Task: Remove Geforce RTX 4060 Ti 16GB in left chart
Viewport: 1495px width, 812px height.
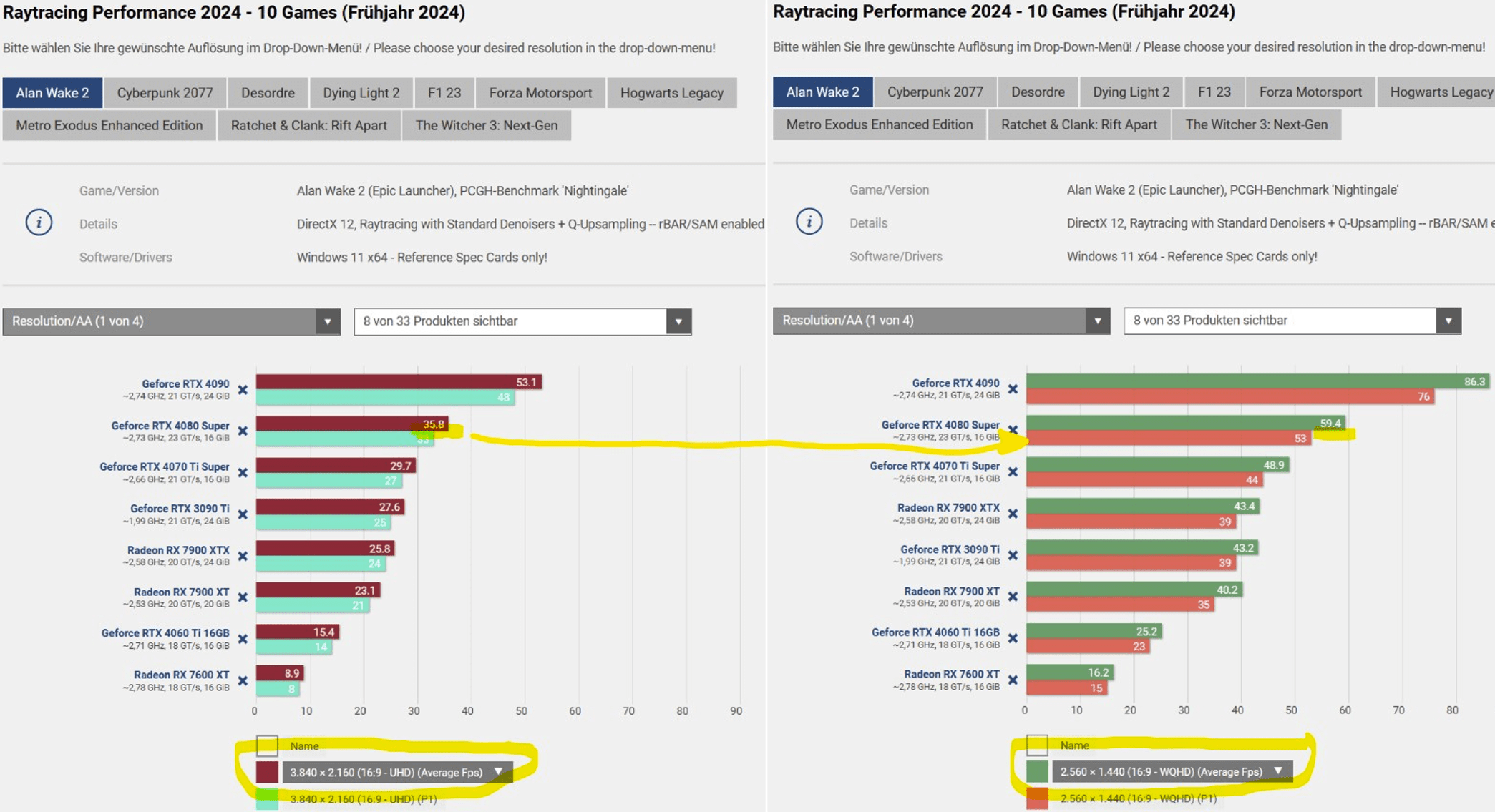Action: [243, 639]
